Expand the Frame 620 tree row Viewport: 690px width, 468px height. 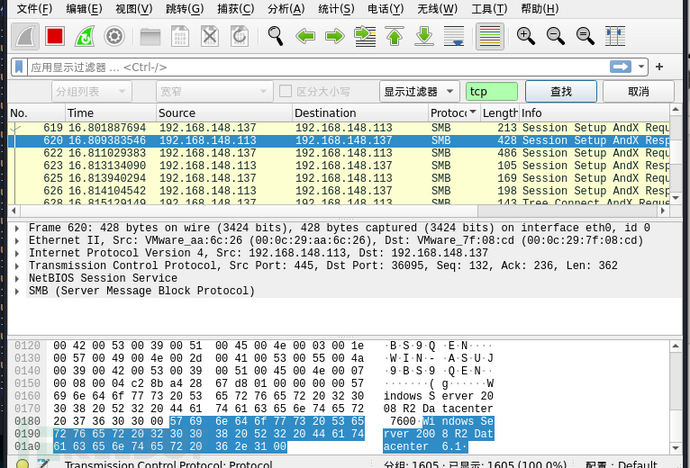pos(17,228)
